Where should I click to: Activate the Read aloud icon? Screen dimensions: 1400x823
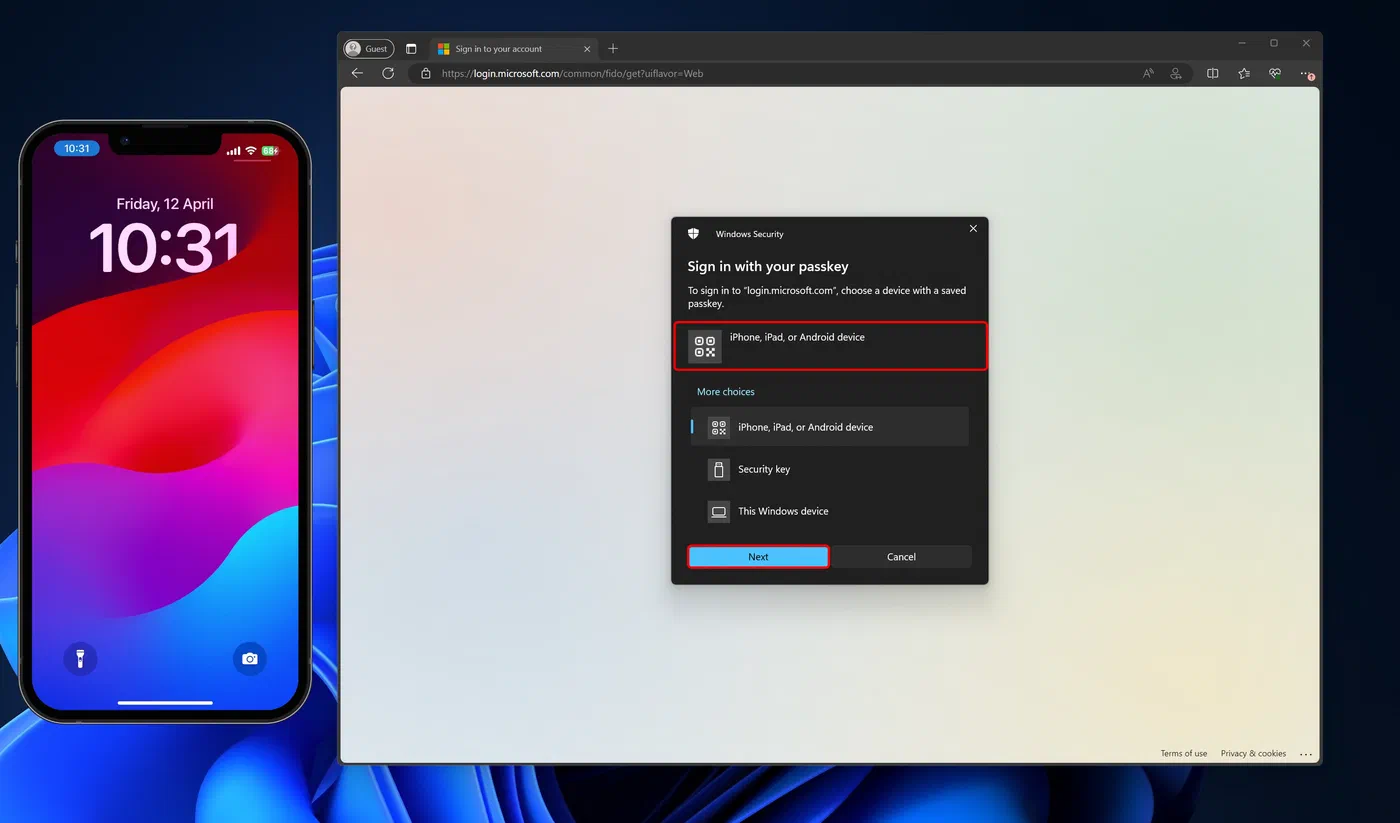click(x=1148, y=73)
